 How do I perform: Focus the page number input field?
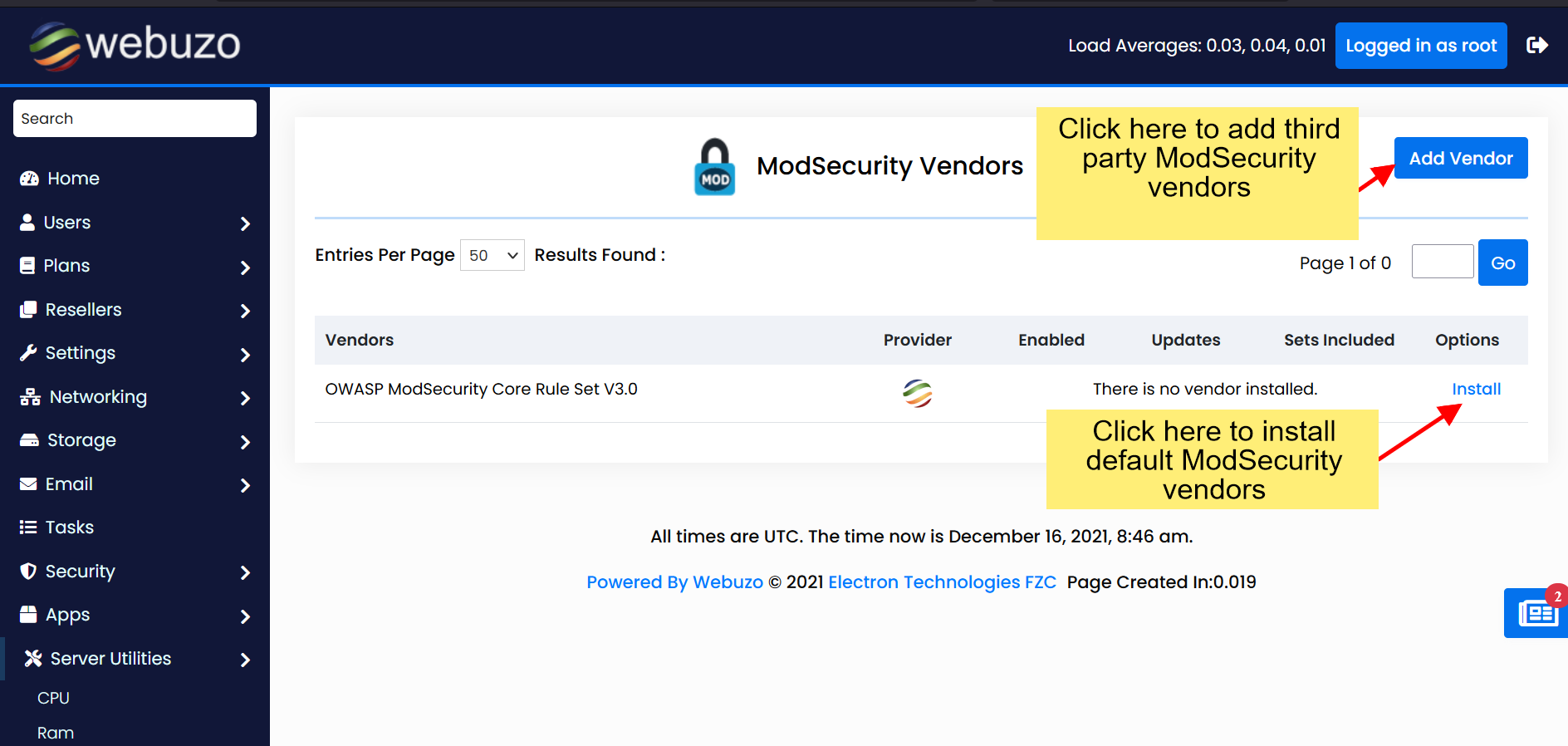point(1442,262)
